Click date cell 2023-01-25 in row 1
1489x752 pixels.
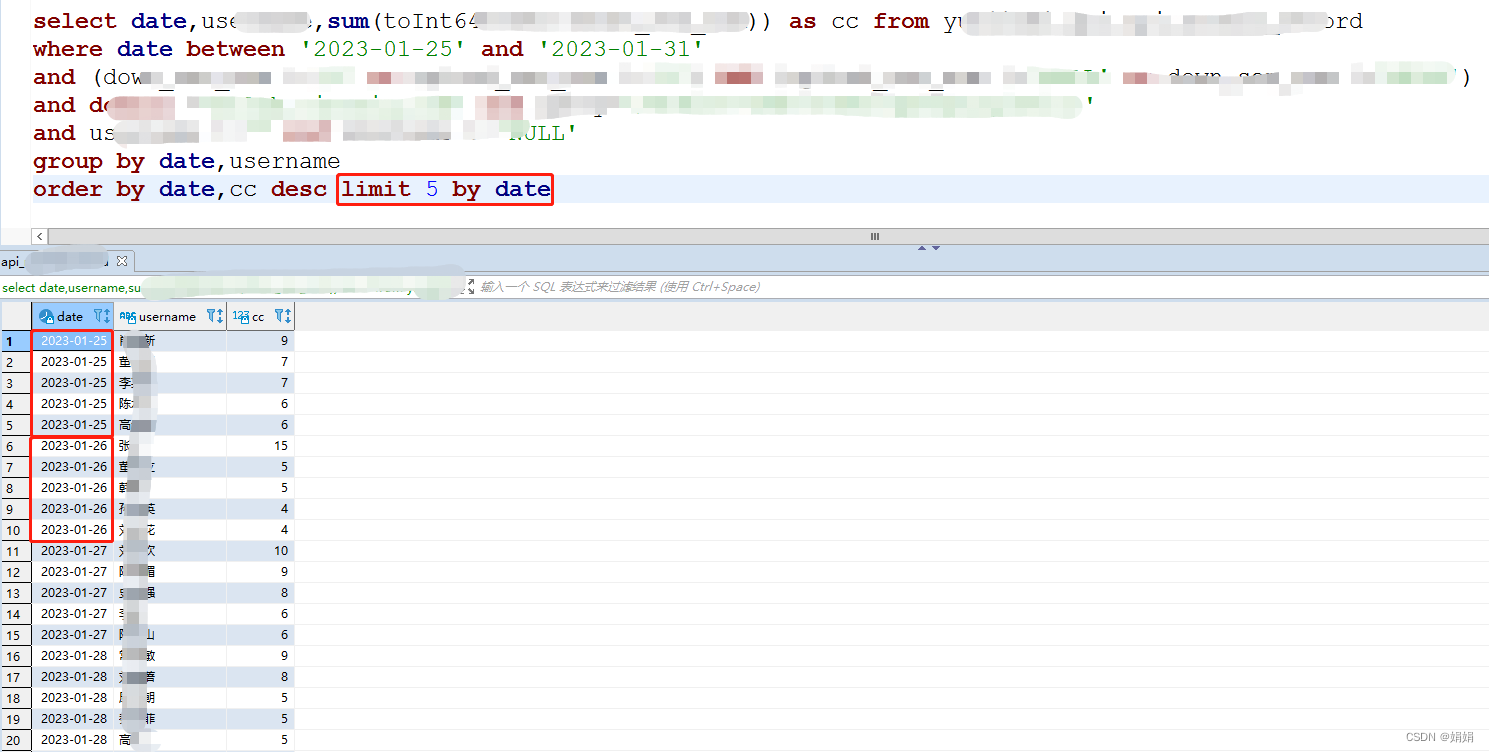pos(73,341)
